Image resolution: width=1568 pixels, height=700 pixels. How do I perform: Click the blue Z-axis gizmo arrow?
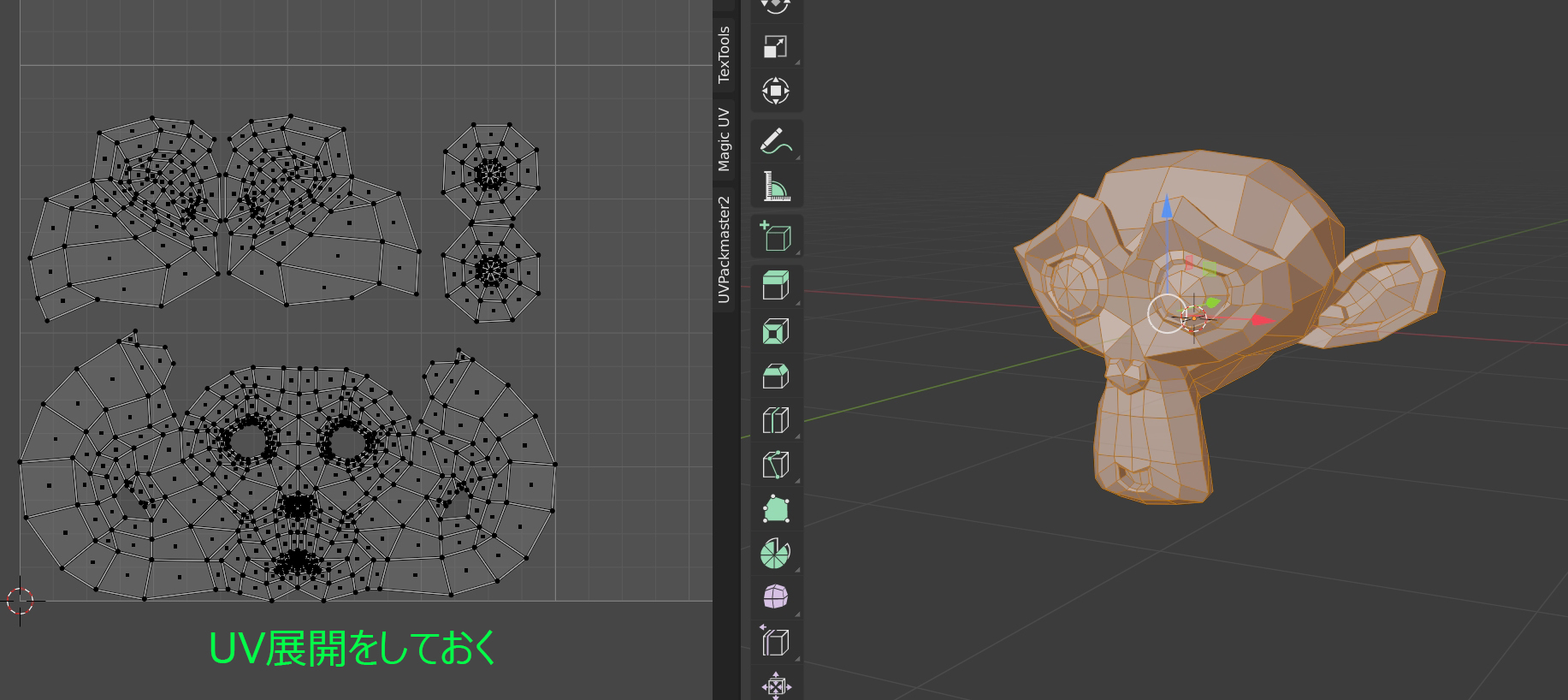(x=1166, y=207)
